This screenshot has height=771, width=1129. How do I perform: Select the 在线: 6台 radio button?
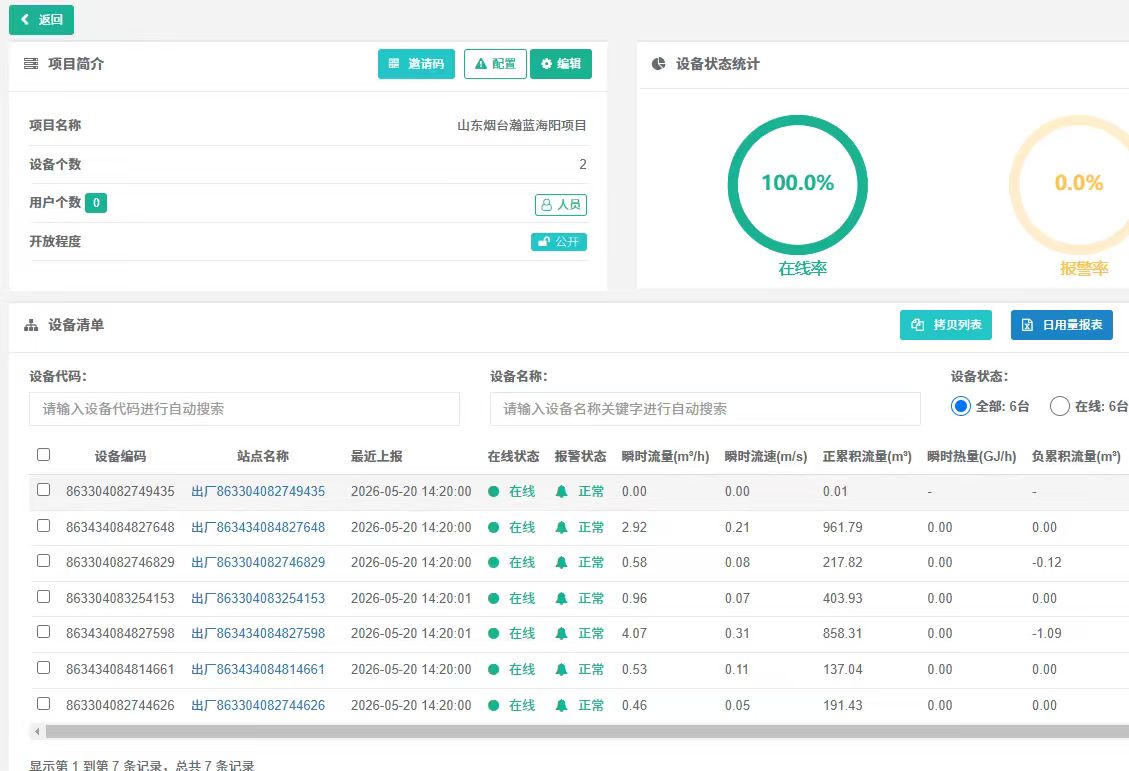pos(1060,407)
